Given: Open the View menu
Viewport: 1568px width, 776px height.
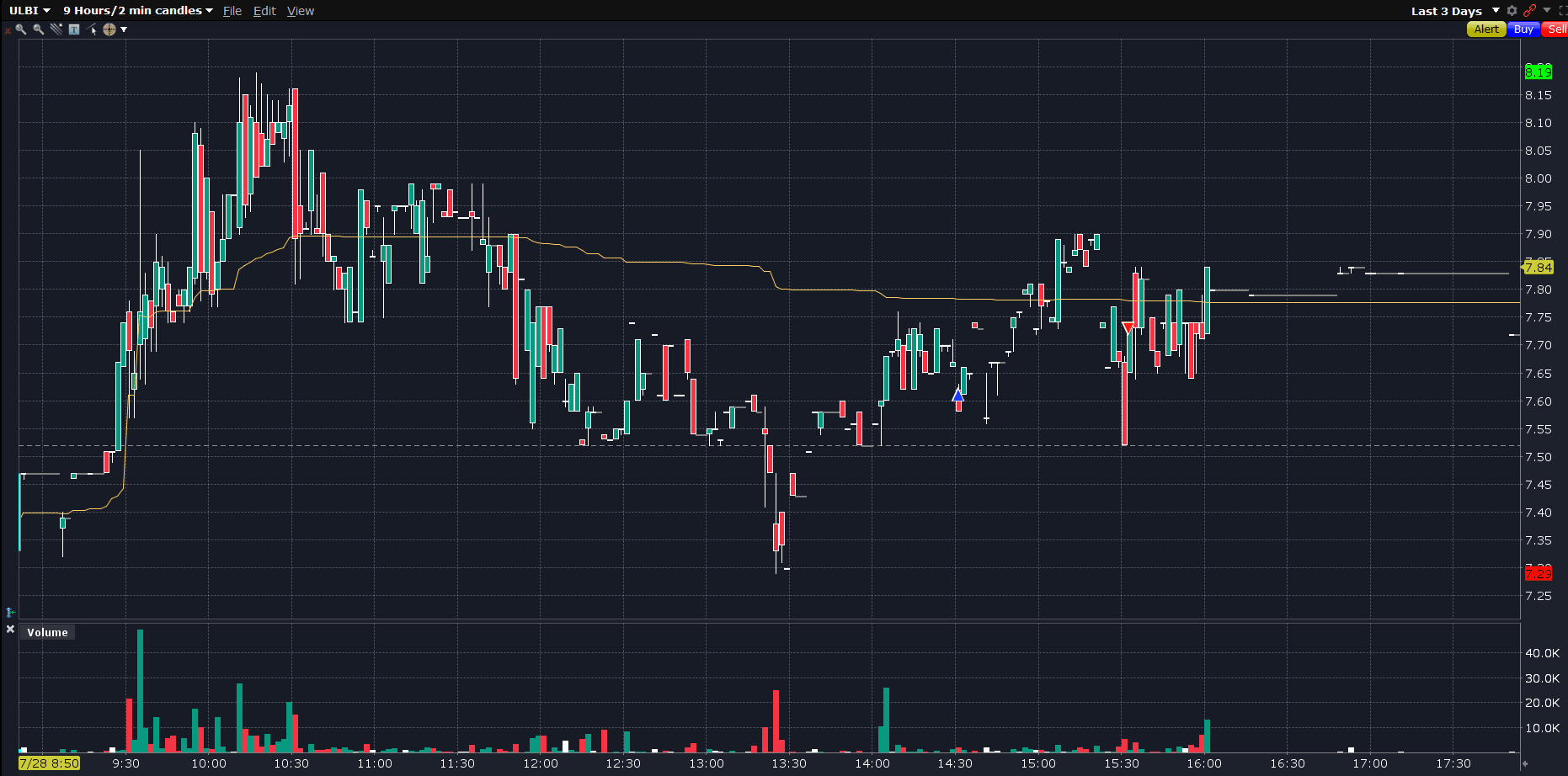Looking at the screenshot, I should 301,11.
